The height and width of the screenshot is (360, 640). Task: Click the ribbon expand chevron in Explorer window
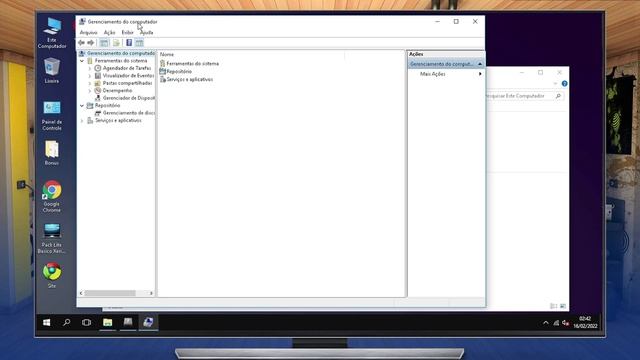click(x=555, y=84)
